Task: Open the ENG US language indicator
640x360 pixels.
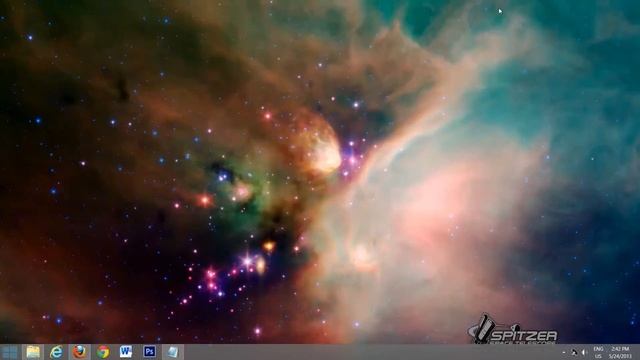Action: point(598,352)
